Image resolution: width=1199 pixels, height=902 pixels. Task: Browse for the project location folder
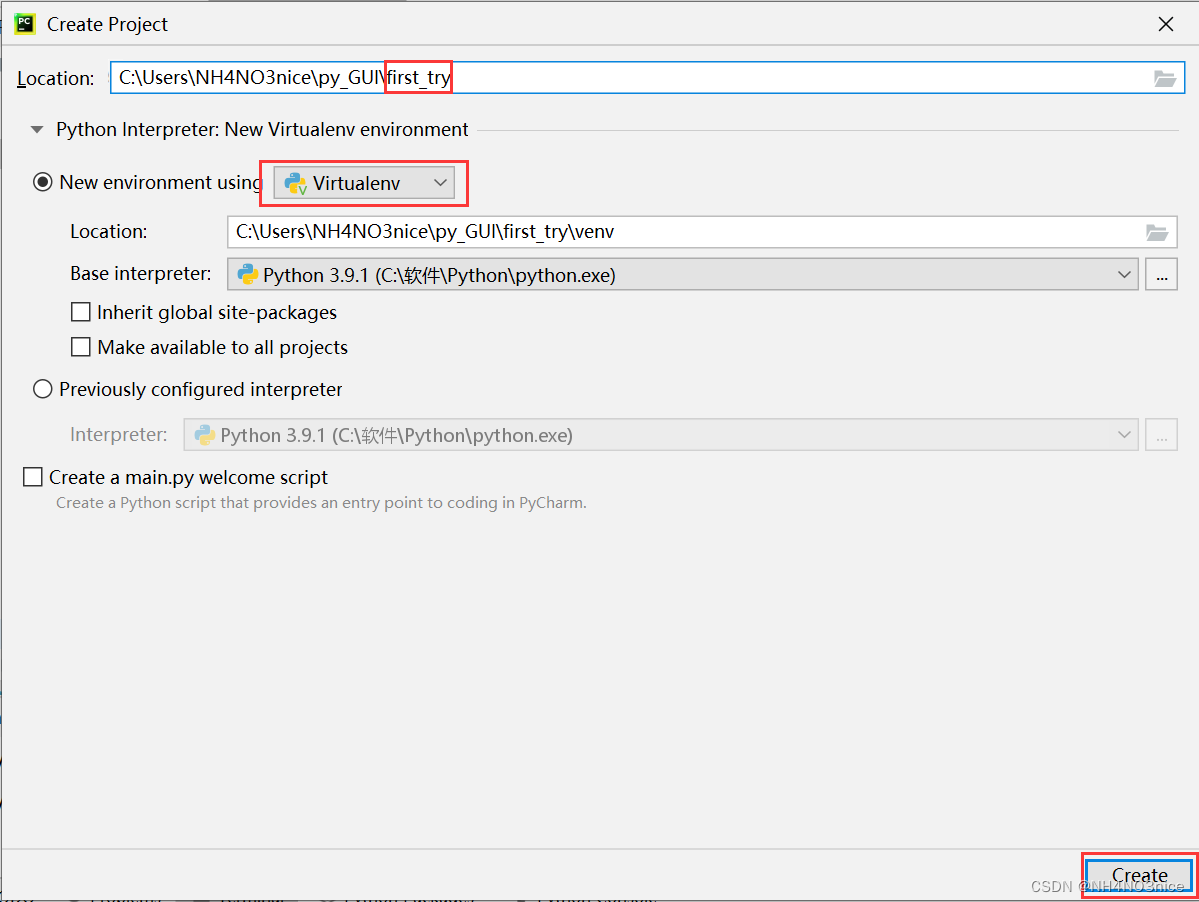point(1164,78)
